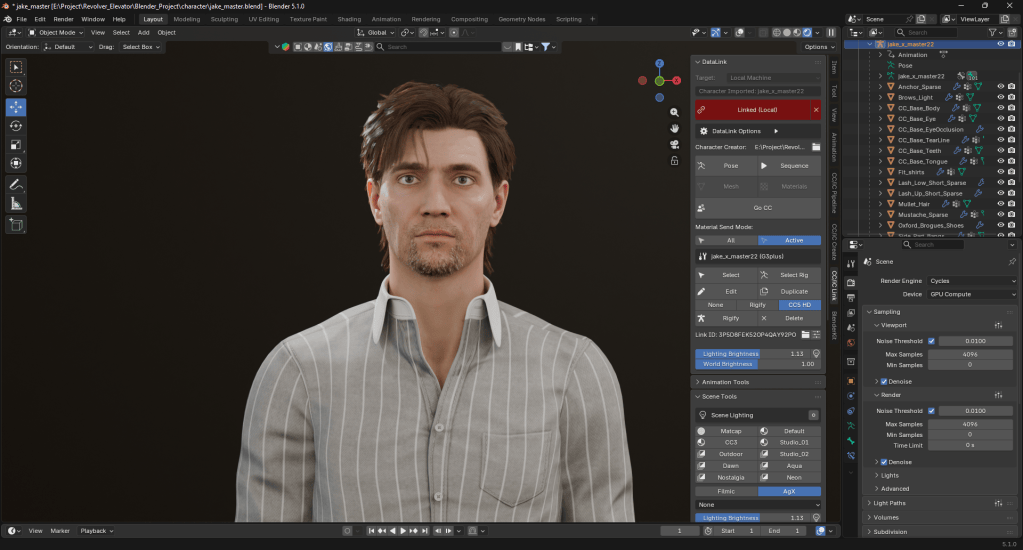Click the Sequence button
The width and height of the screenshot is (1023, 550).
[789, 166]
